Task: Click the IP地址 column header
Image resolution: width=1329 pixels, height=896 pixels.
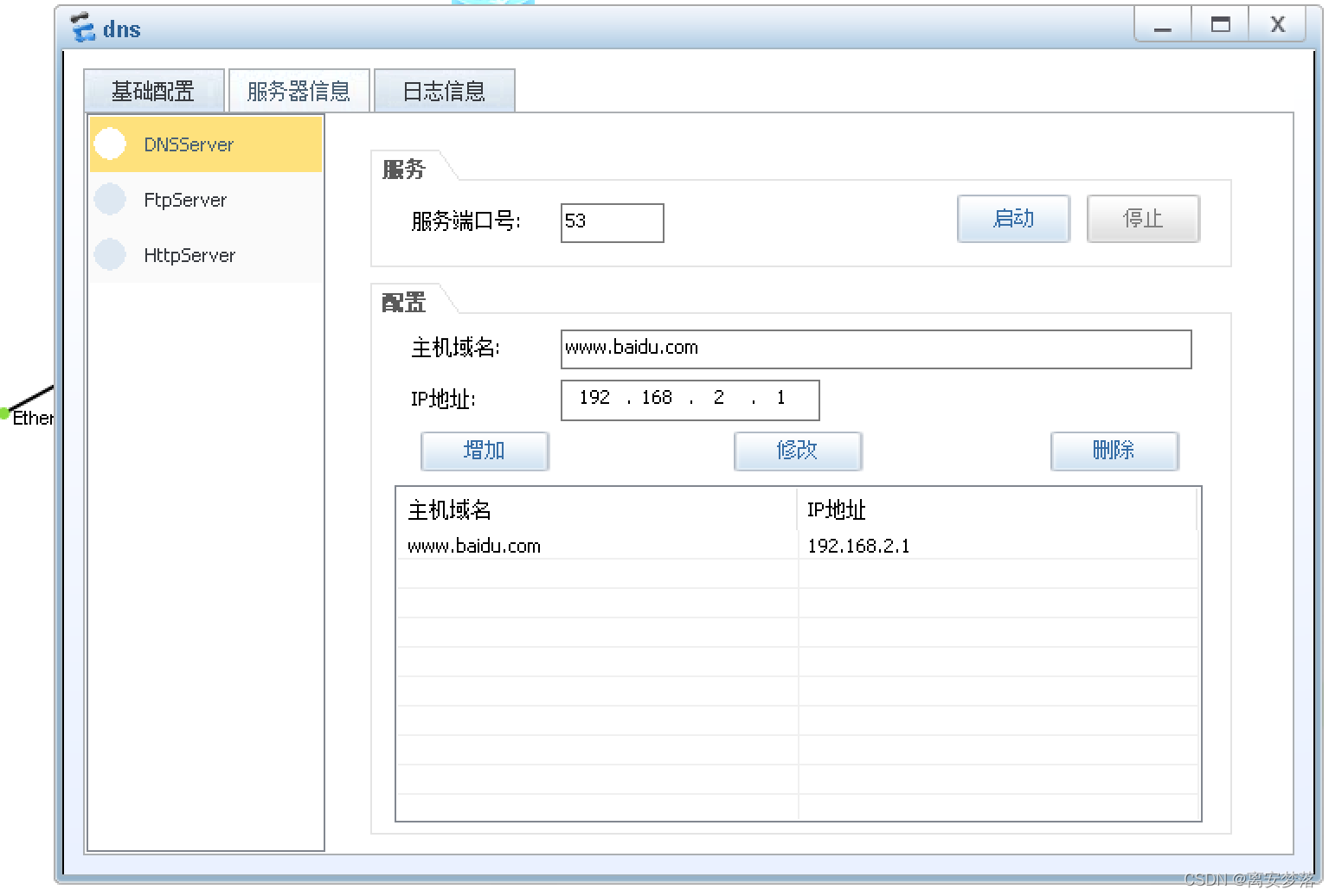Action: (x=997, y=510)
